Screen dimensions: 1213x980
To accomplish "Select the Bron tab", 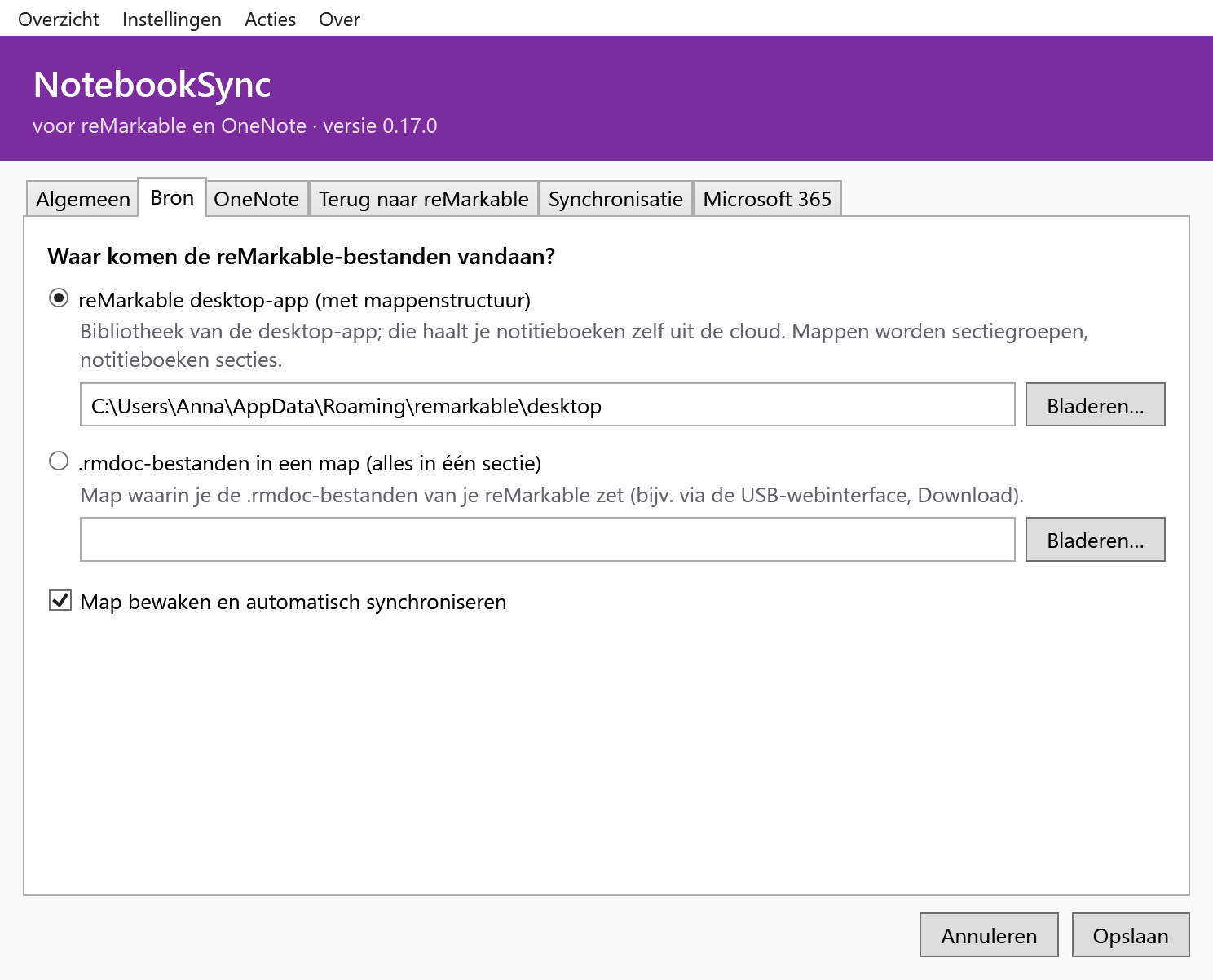I will [x=172, y=197].
